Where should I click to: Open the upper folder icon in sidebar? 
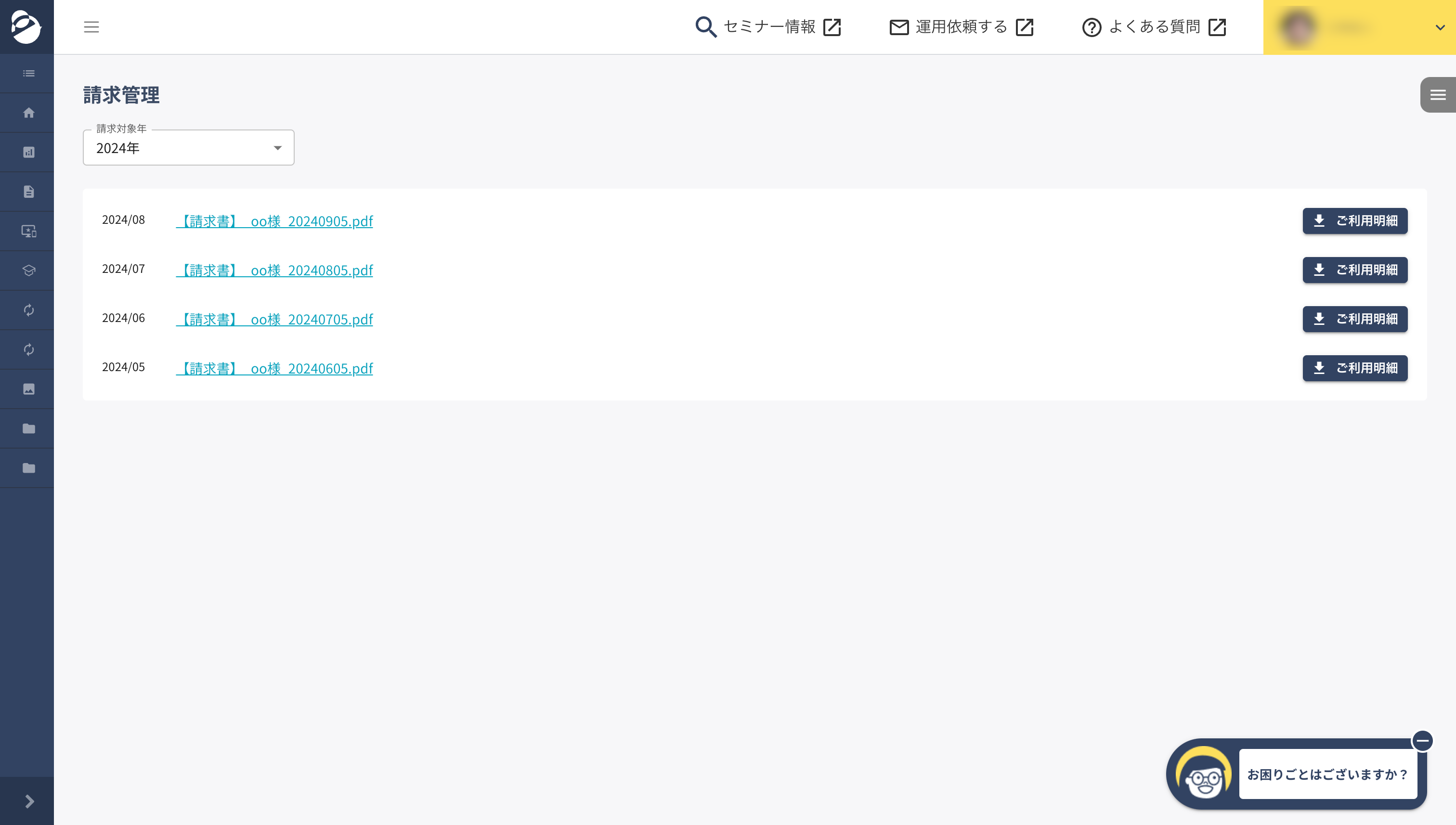[28, 428]
